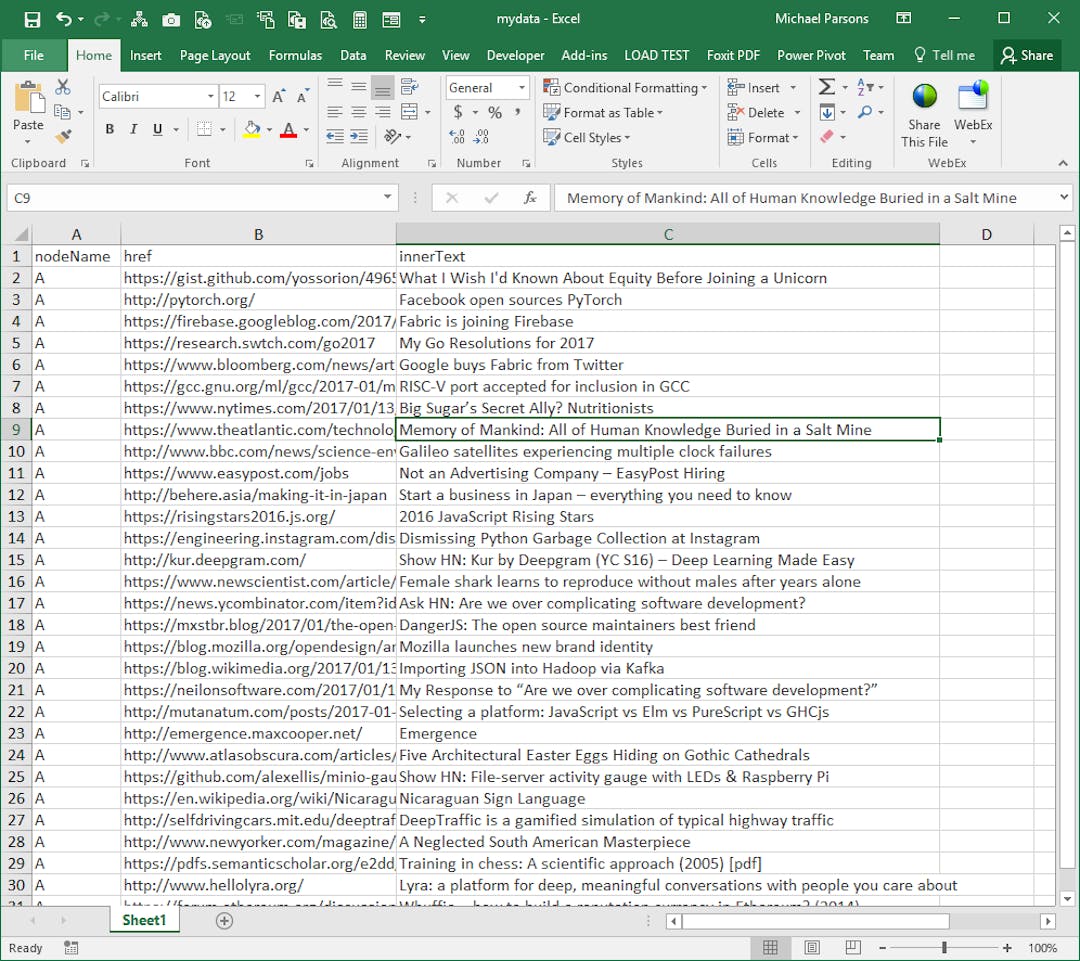Open the Developer ribbon tab

(x=515, y=55)
